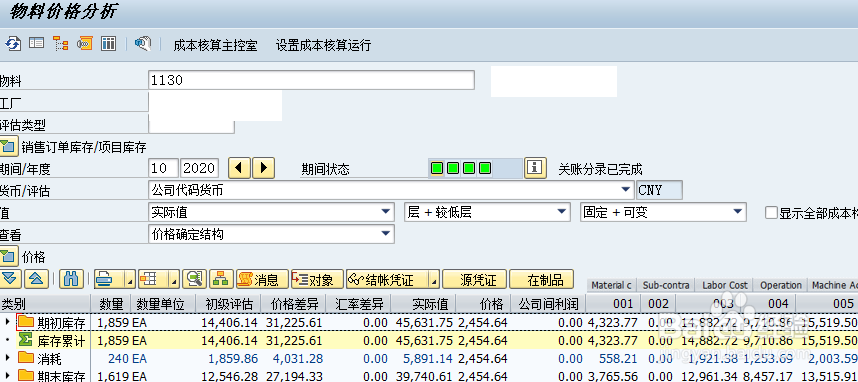This screenshot has height=382, width=858.
Task: Open the print options dropdown arrow
Action: click(130, 280)
